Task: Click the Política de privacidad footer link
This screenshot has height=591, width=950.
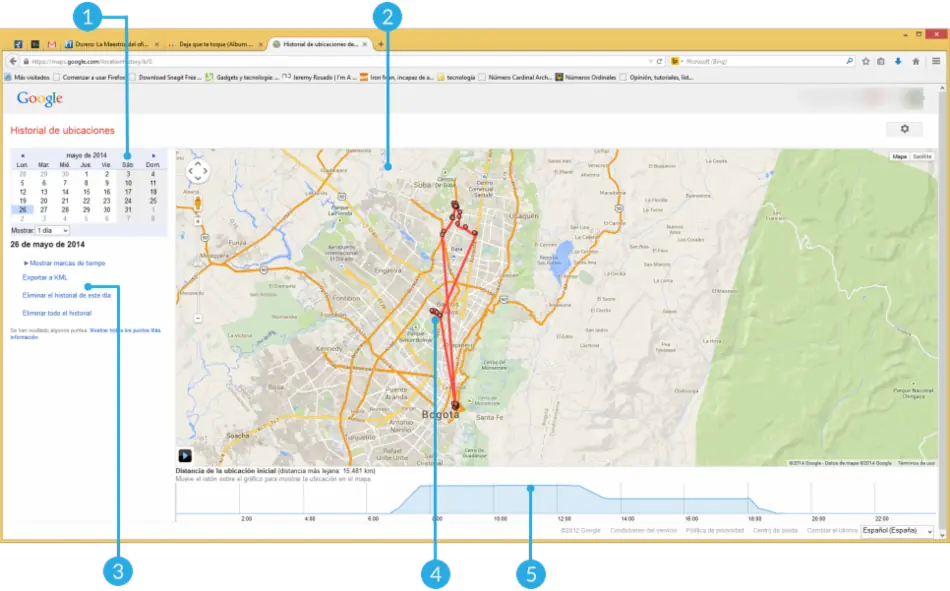Action: click(714, 530)
